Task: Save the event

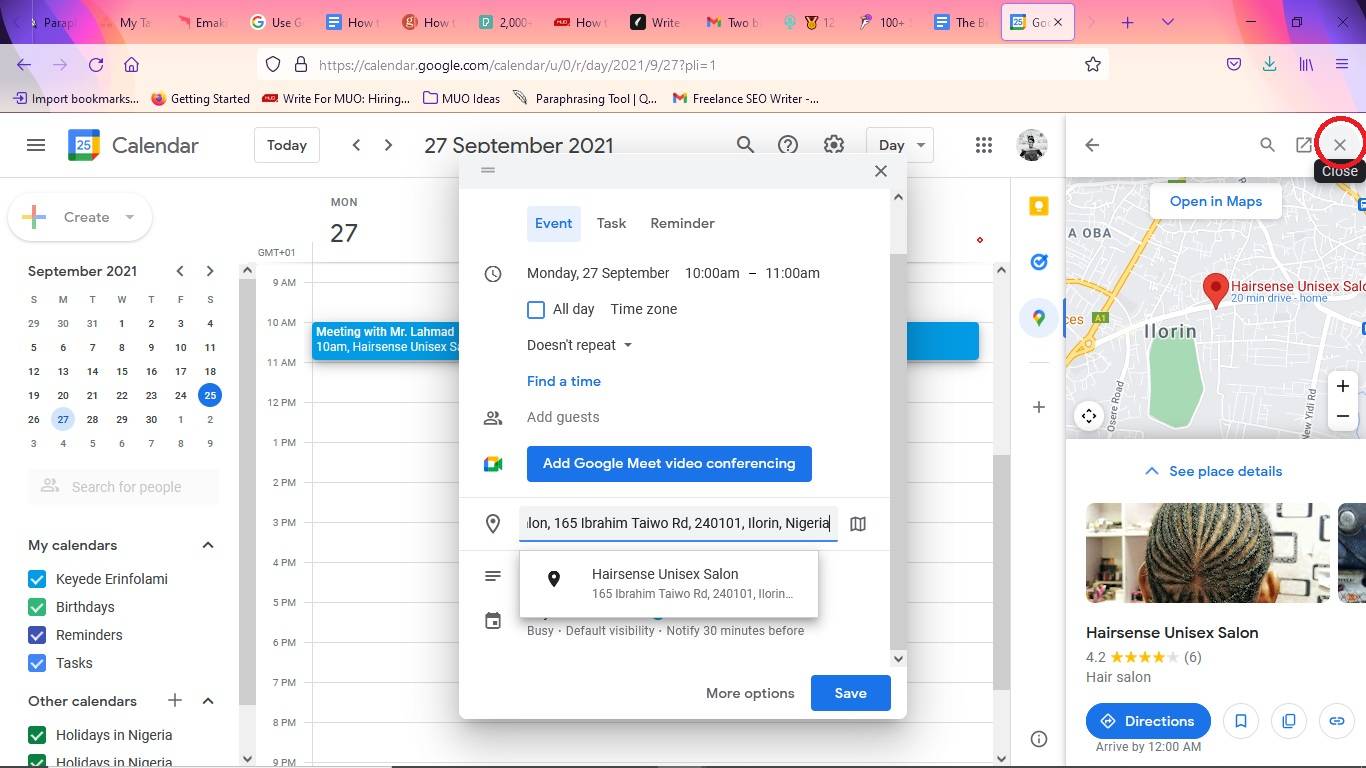Action: [850, 693]
